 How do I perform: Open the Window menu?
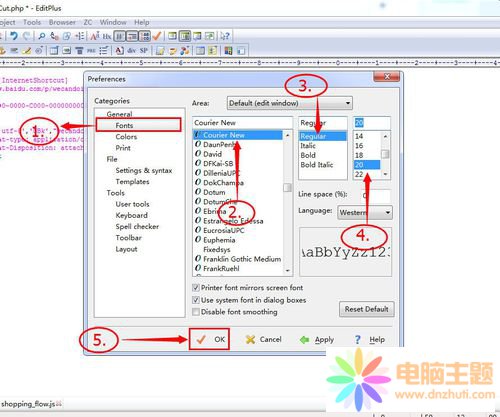[113, 22]
